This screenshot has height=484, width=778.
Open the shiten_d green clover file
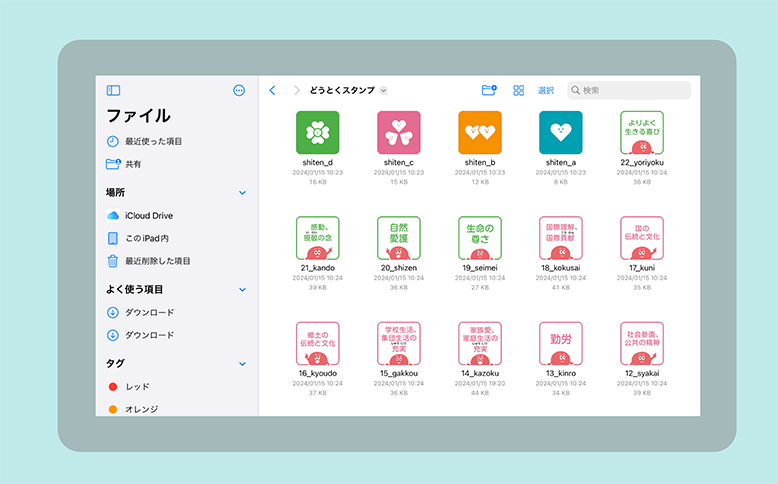pyautogui.click(x=317, y=132)
